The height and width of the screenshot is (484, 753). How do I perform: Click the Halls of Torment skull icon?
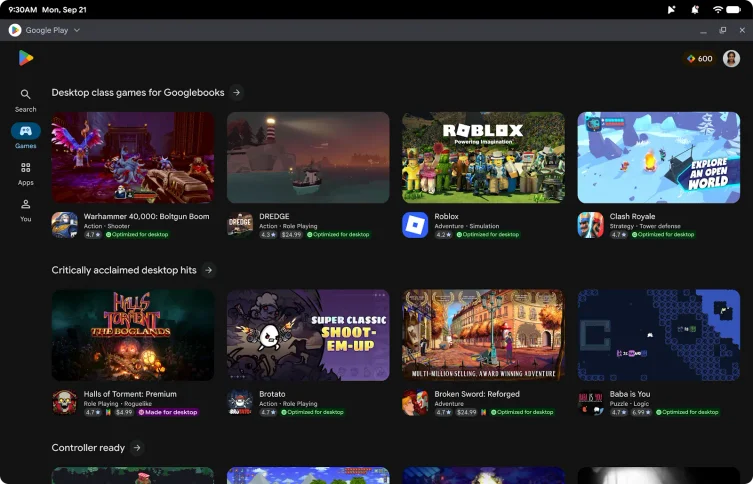click(64, 402)
